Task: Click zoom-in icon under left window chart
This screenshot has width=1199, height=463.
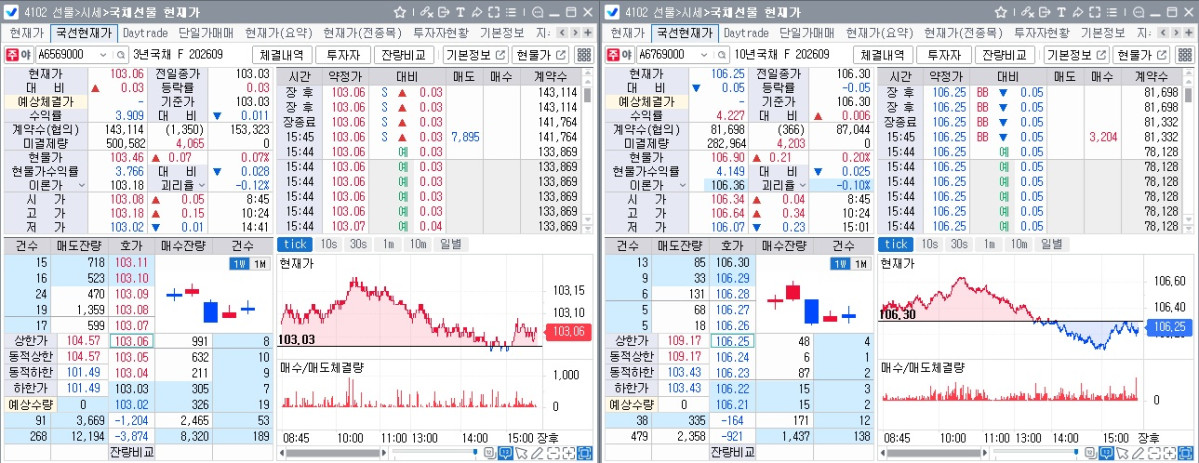Action: click(569, 453)
